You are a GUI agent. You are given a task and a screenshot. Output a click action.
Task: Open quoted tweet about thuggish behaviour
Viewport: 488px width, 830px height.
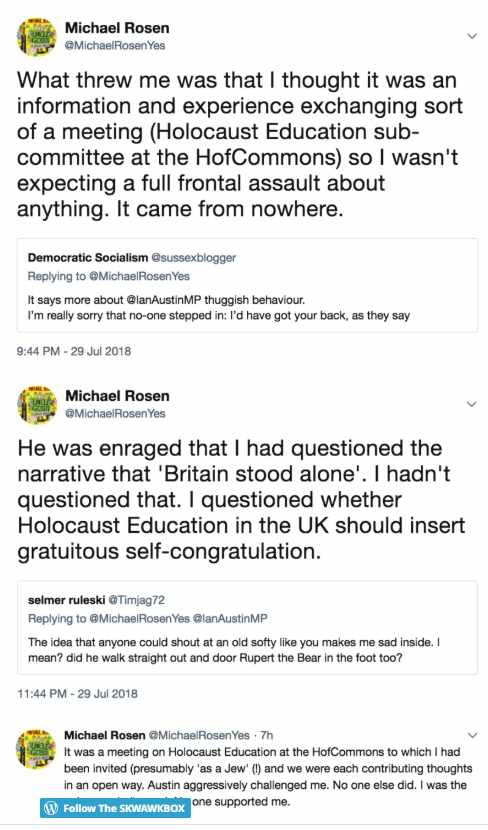[x=247, y=288]
